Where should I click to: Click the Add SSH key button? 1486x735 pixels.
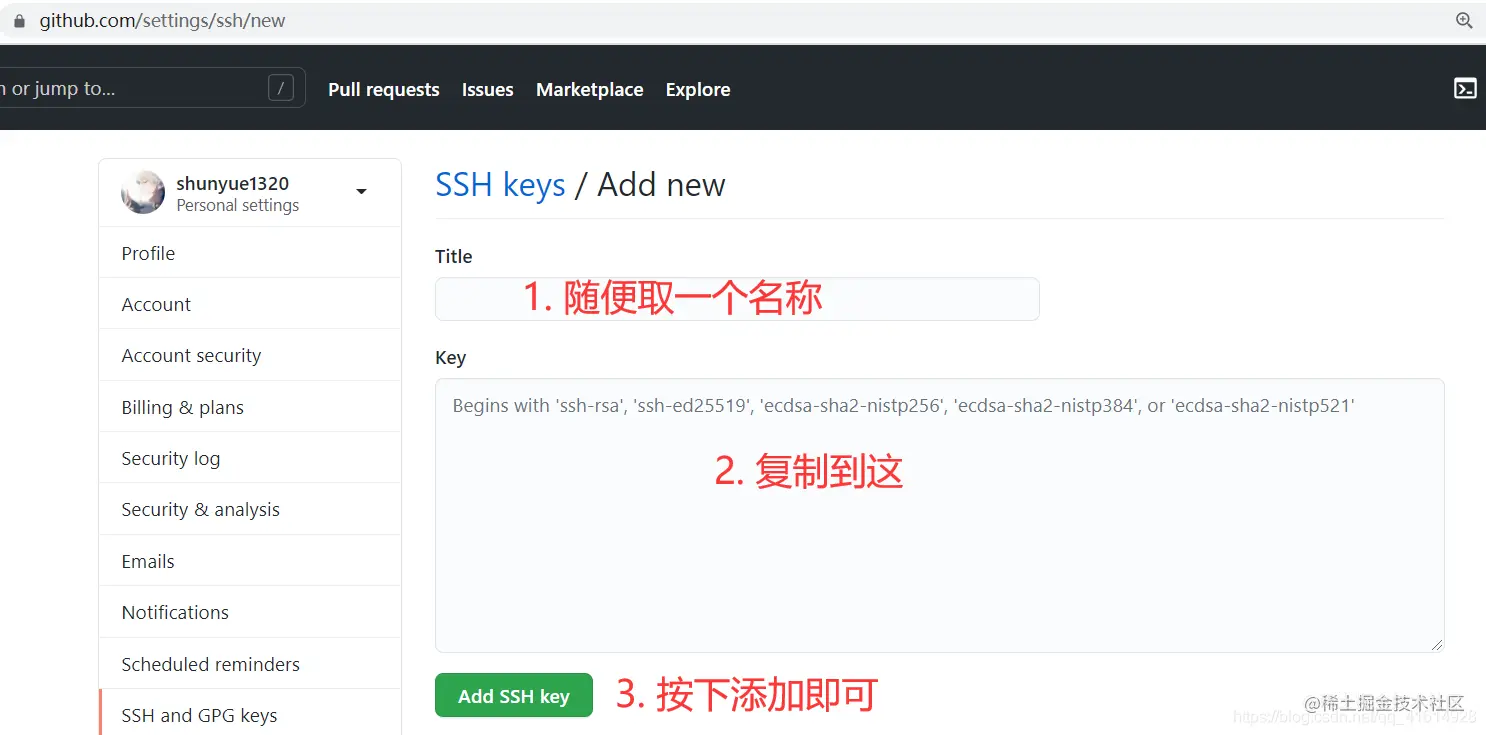point(514,695)
